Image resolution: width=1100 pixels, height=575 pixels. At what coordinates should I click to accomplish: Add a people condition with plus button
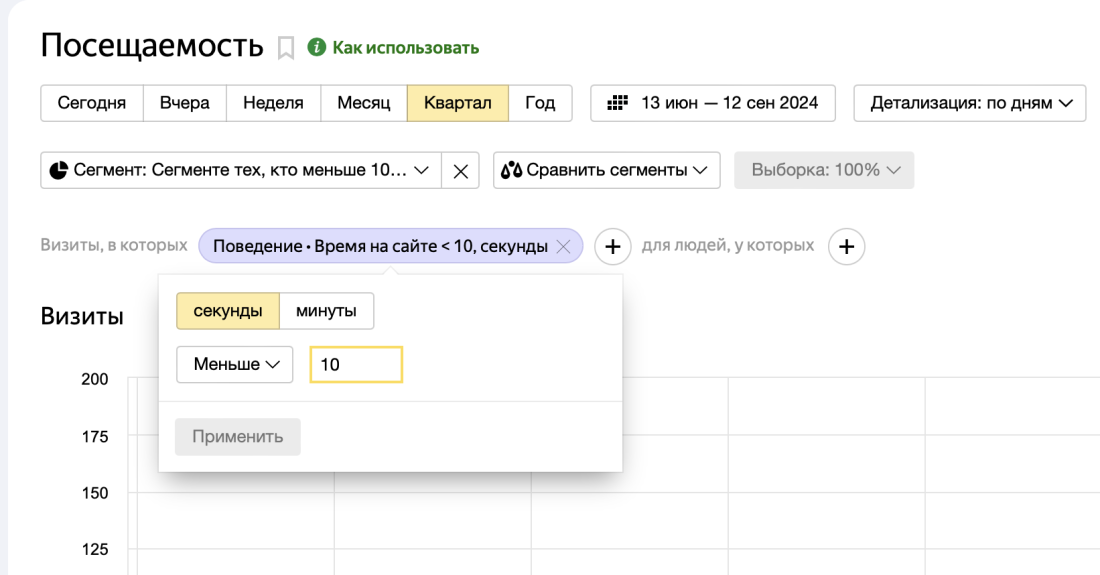846,246
